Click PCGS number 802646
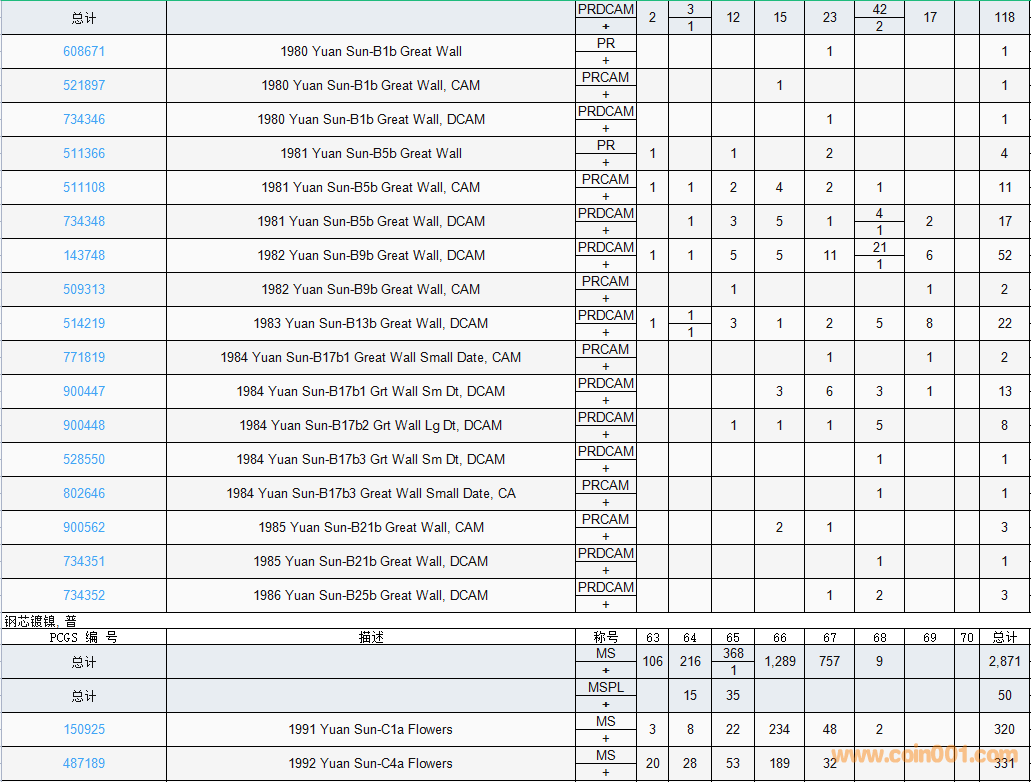The image size is (1031, 782). click(x=84, y=493)
